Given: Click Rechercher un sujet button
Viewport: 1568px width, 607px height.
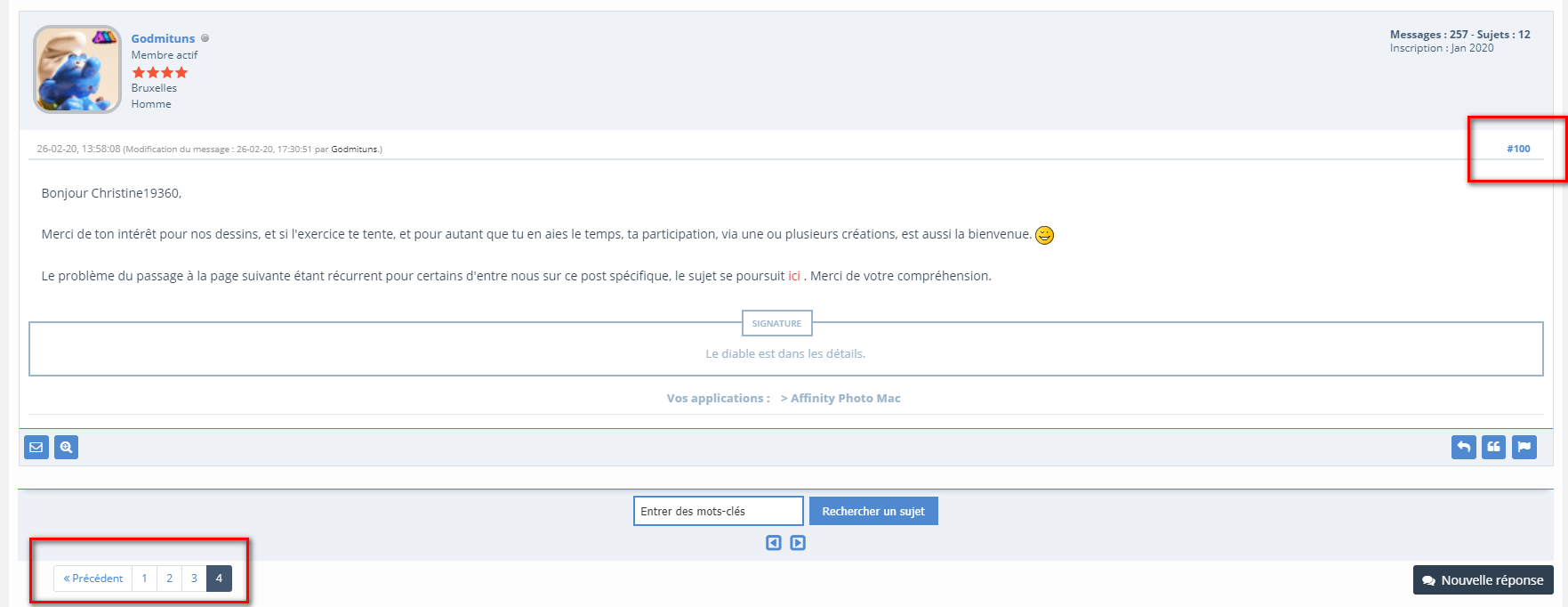Looking at the screenshot, I should pos(873,511).
